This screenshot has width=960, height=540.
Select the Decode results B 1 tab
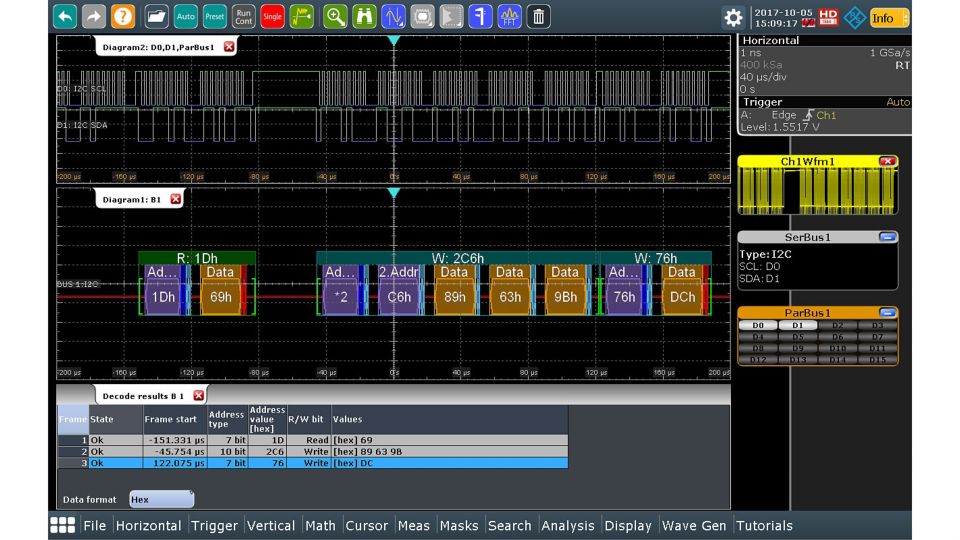[143, 396]
